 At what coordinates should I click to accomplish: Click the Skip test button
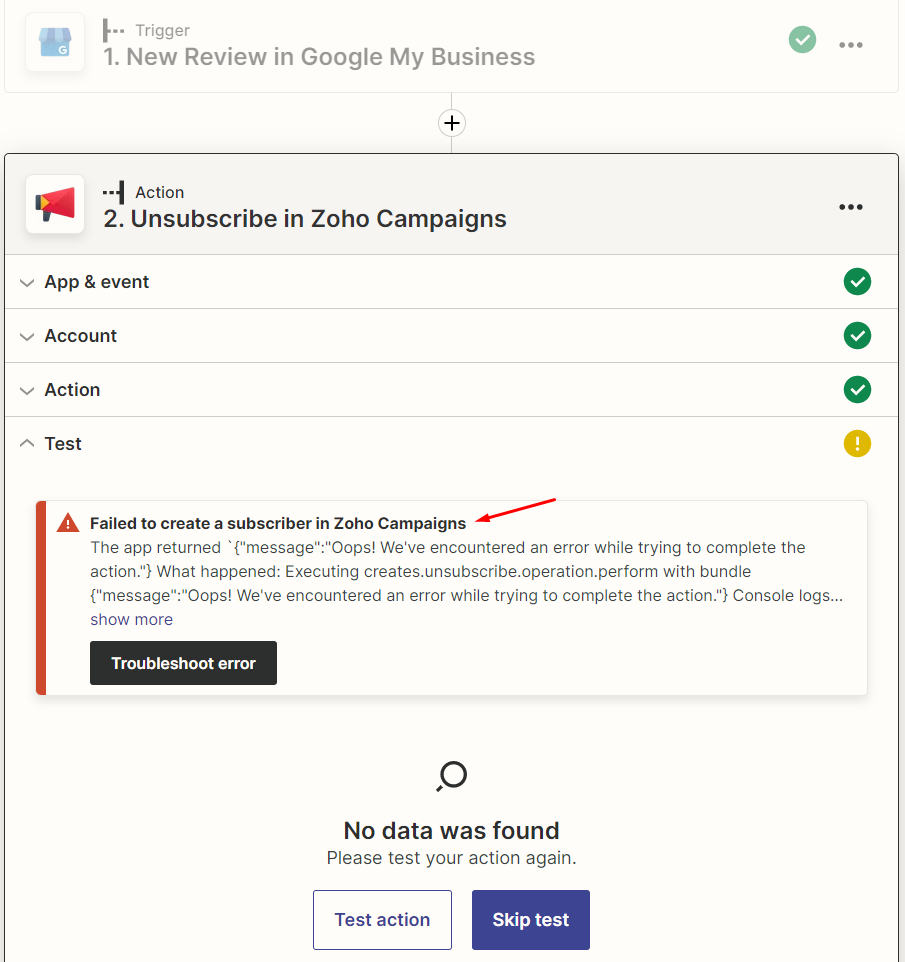coord(531,920)
